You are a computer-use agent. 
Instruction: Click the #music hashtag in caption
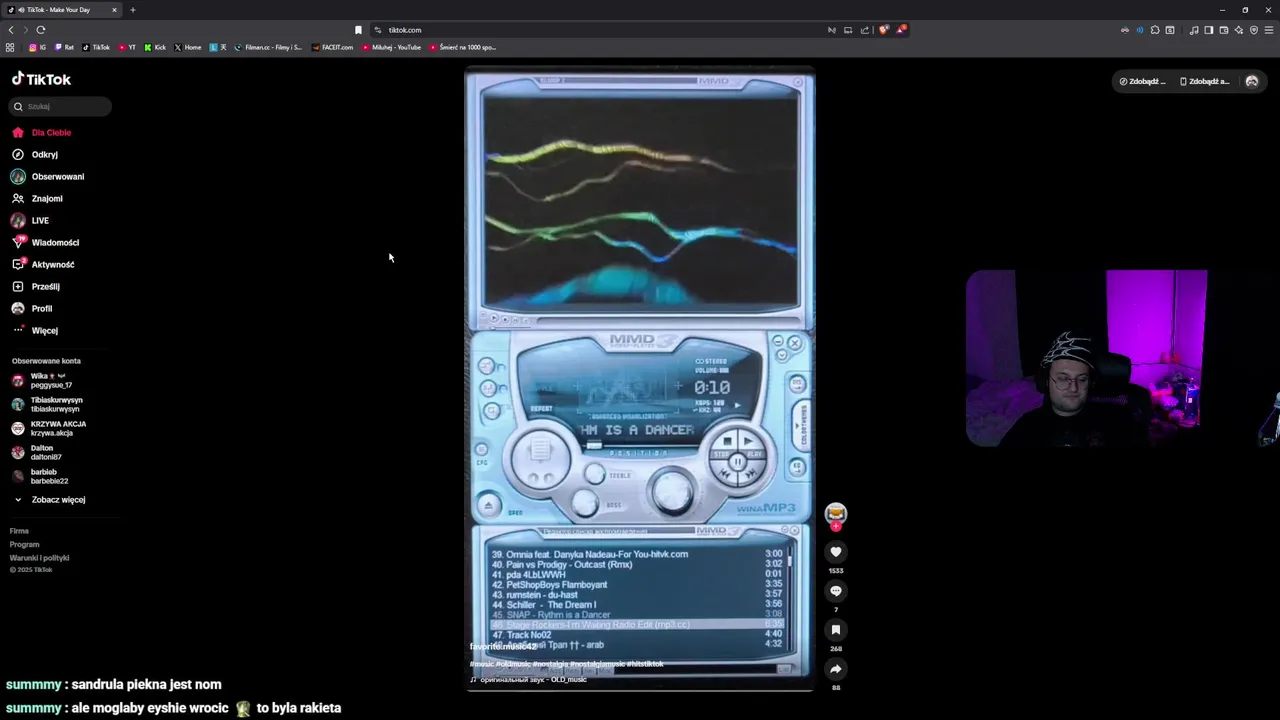click(x=482, y=664)
